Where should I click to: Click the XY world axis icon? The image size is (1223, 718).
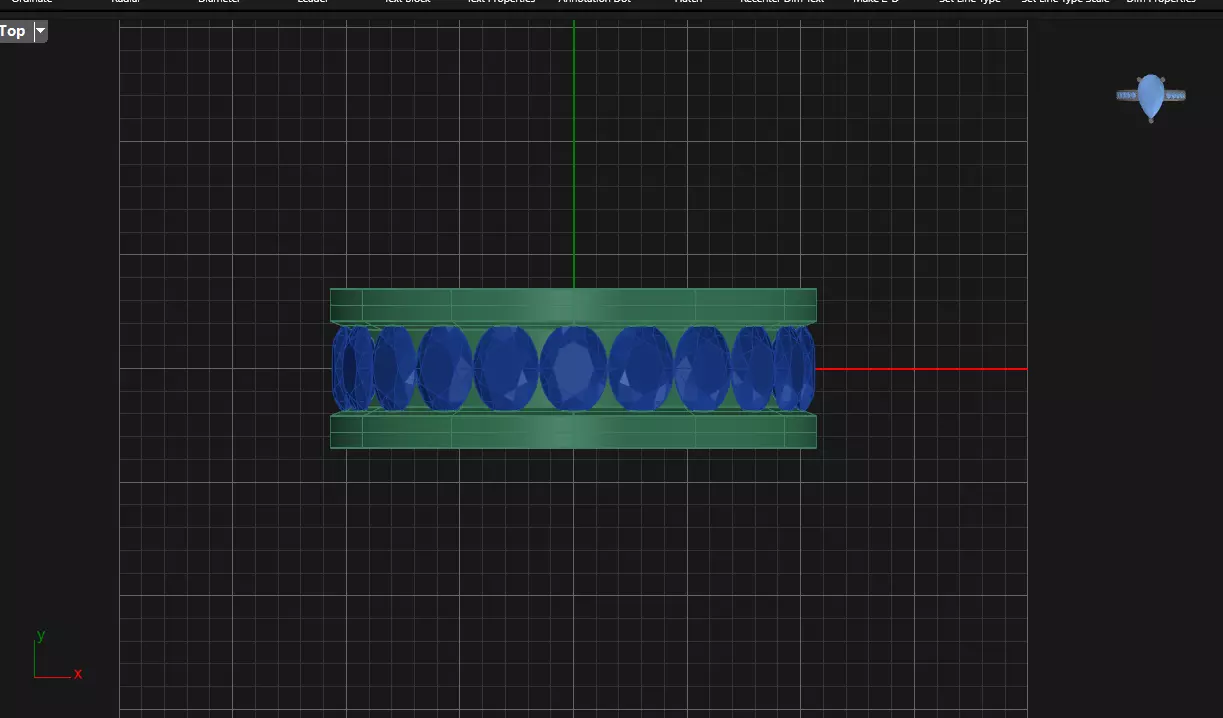click(57, 655)
